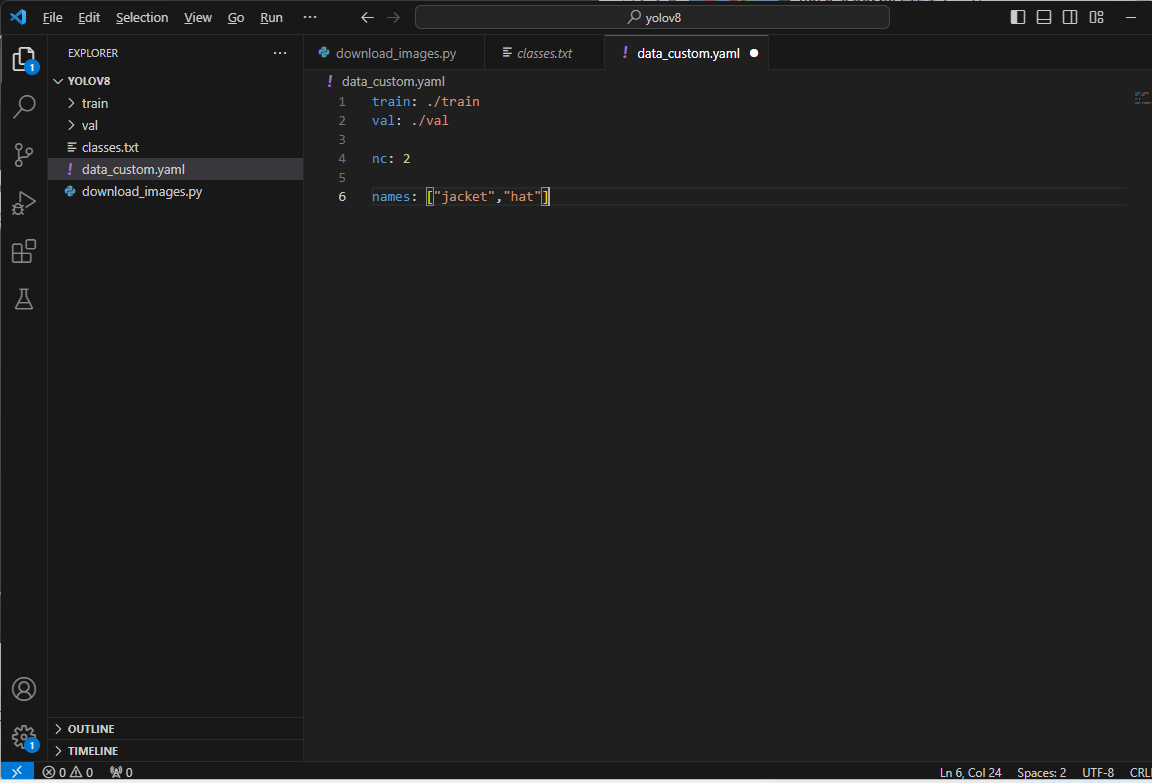
Task: Click the yolov8 command center search box
Action: point(652,17)
